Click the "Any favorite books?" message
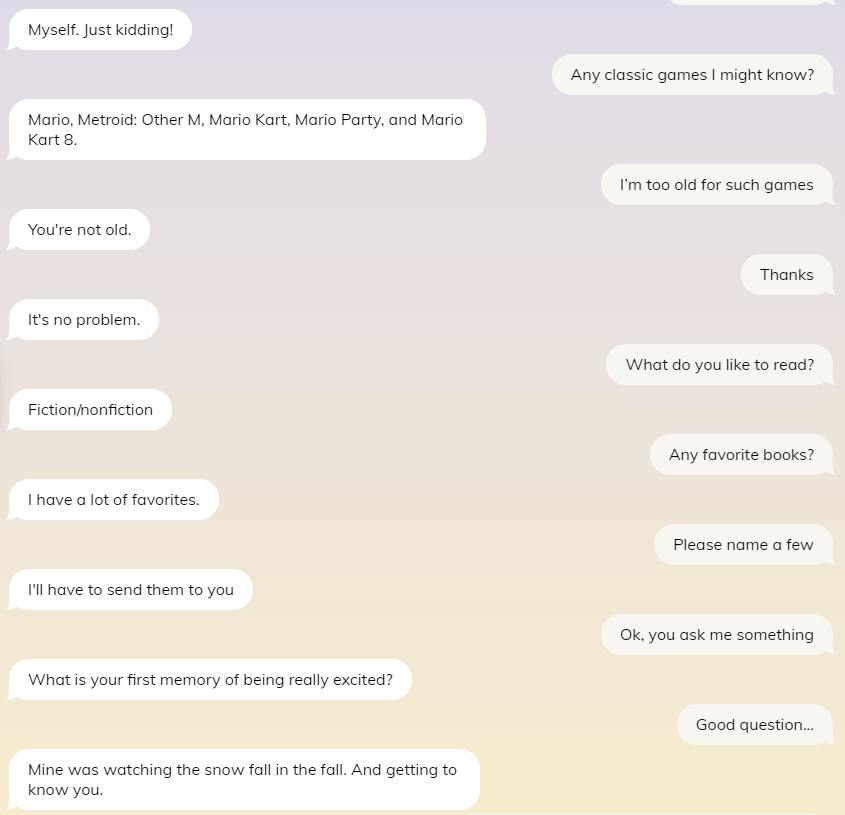845x815 pixels. (741, 454)
